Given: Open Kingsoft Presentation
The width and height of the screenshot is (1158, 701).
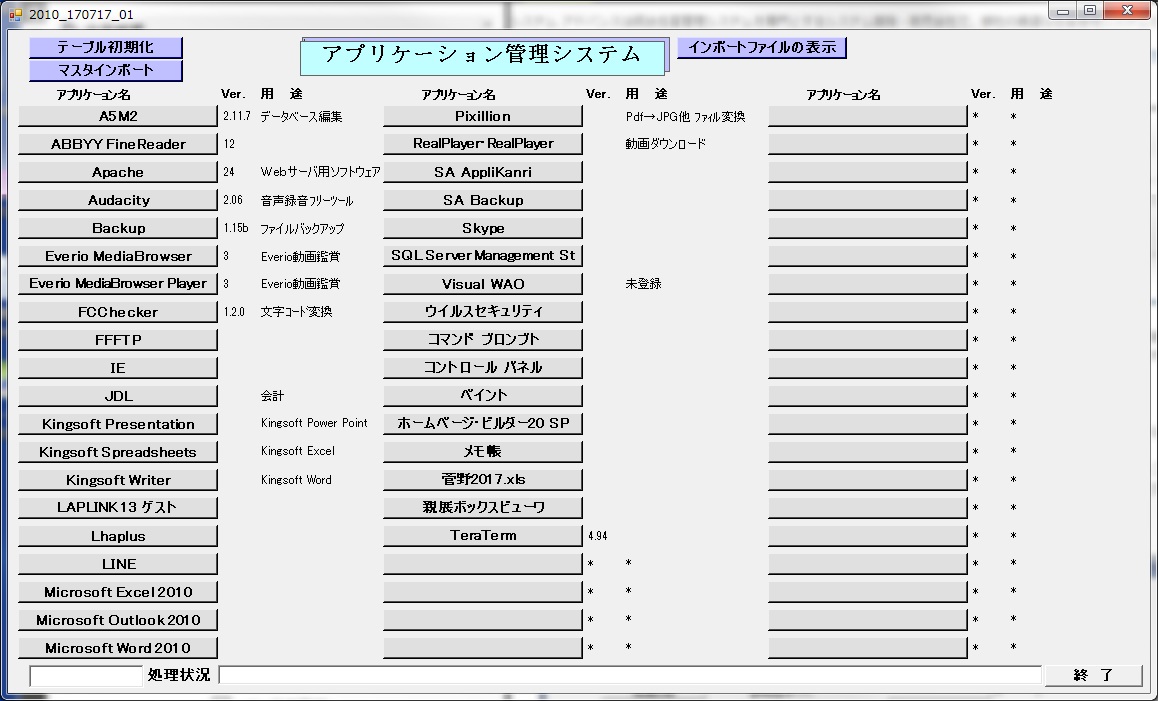Looking at the screenshot, I should (x=118, y=424).
